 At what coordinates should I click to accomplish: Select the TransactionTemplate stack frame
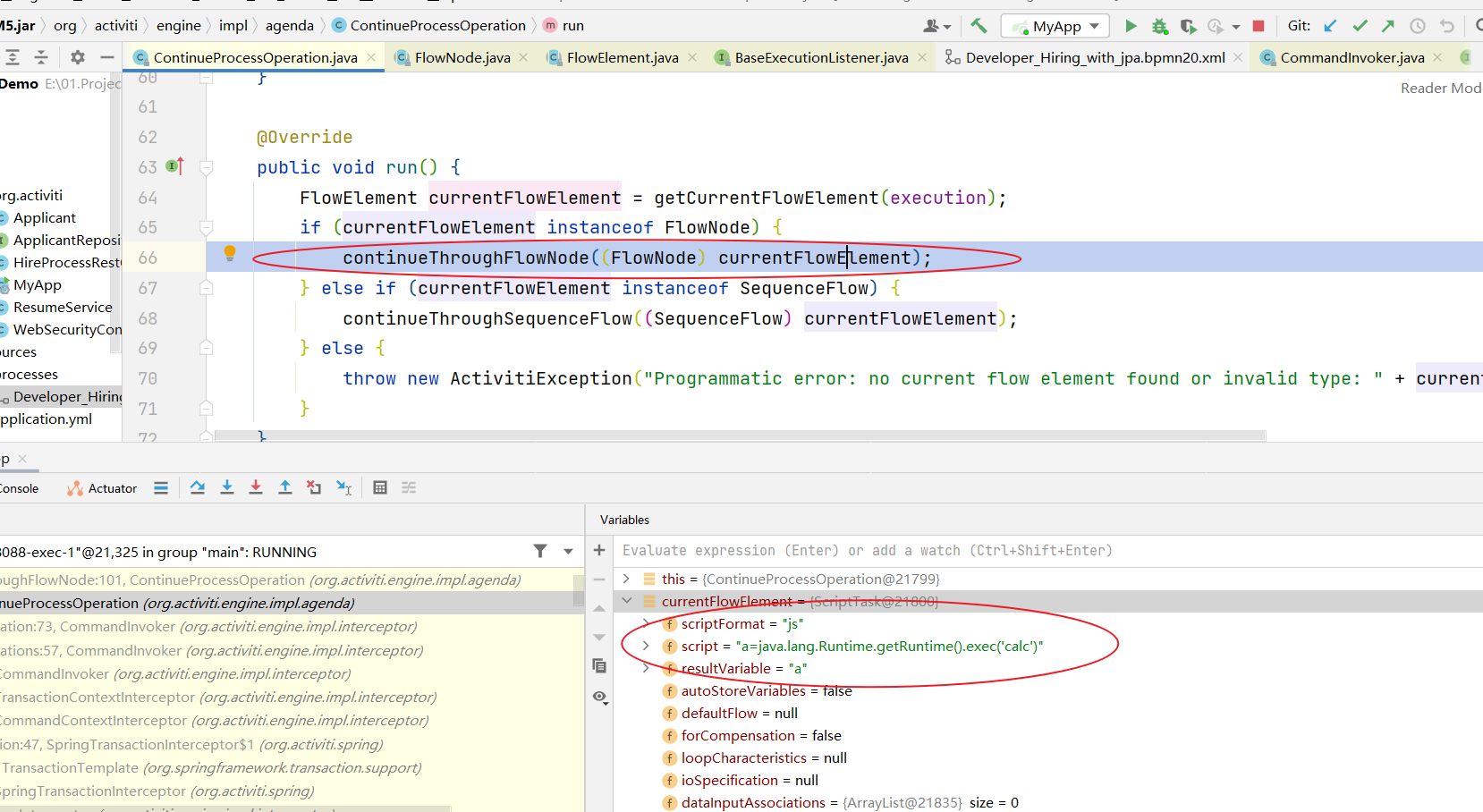(291, 767)
